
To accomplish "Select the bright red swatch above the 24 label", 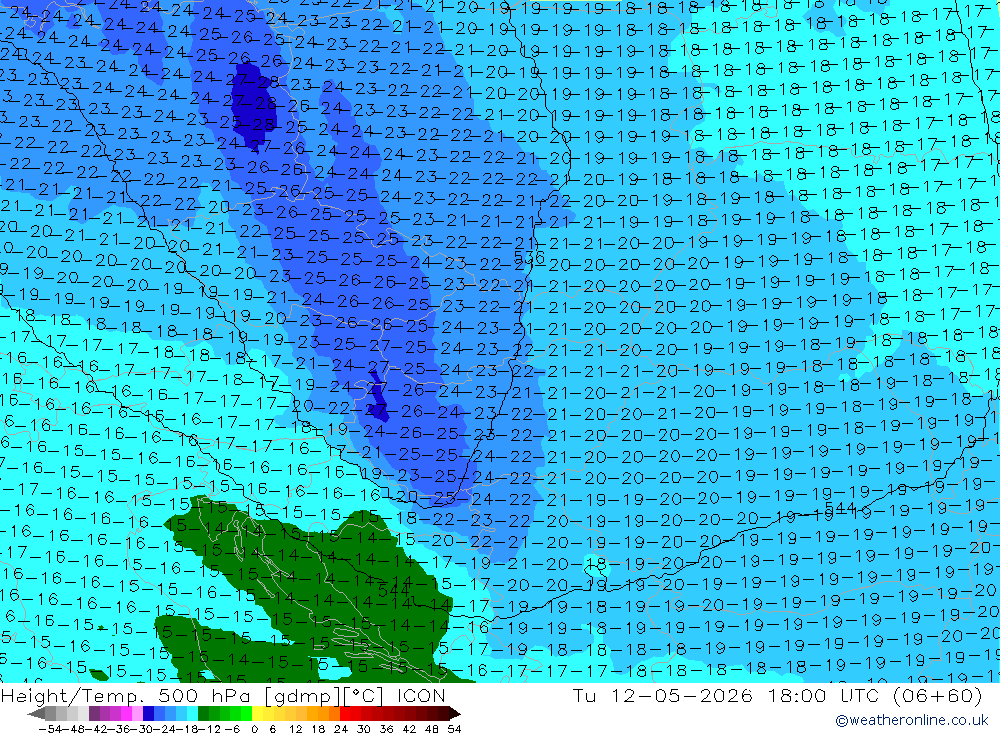I will pos(345,713).
